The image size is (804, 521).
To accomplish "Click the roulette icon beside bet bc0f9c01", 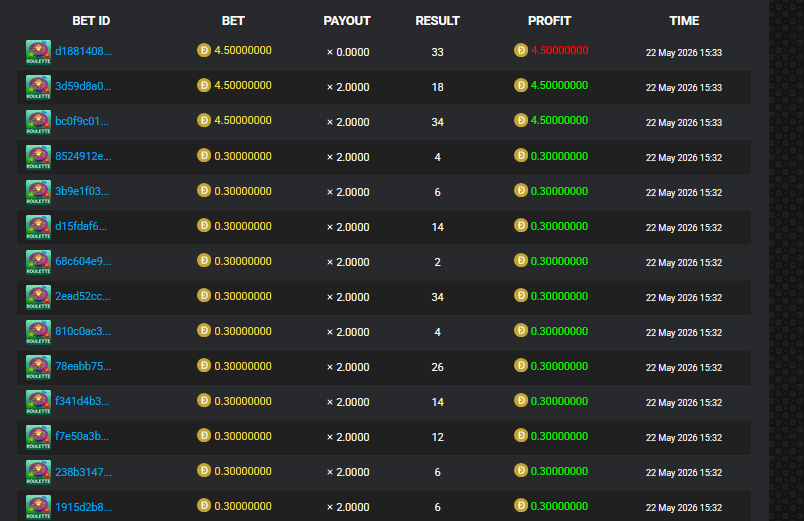I will [38, 122].
